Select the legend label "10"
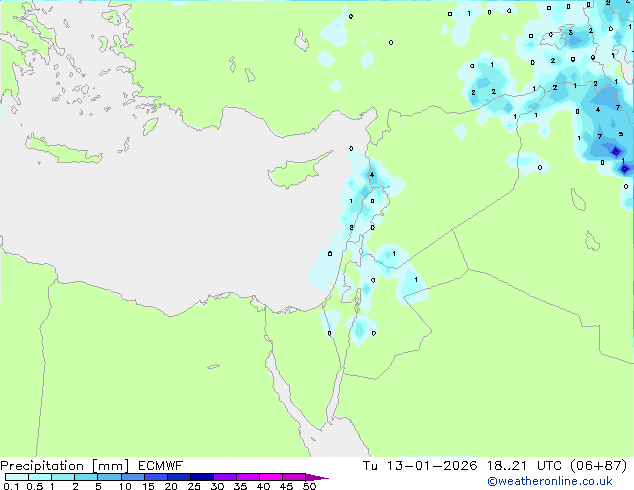 point(125,486)
